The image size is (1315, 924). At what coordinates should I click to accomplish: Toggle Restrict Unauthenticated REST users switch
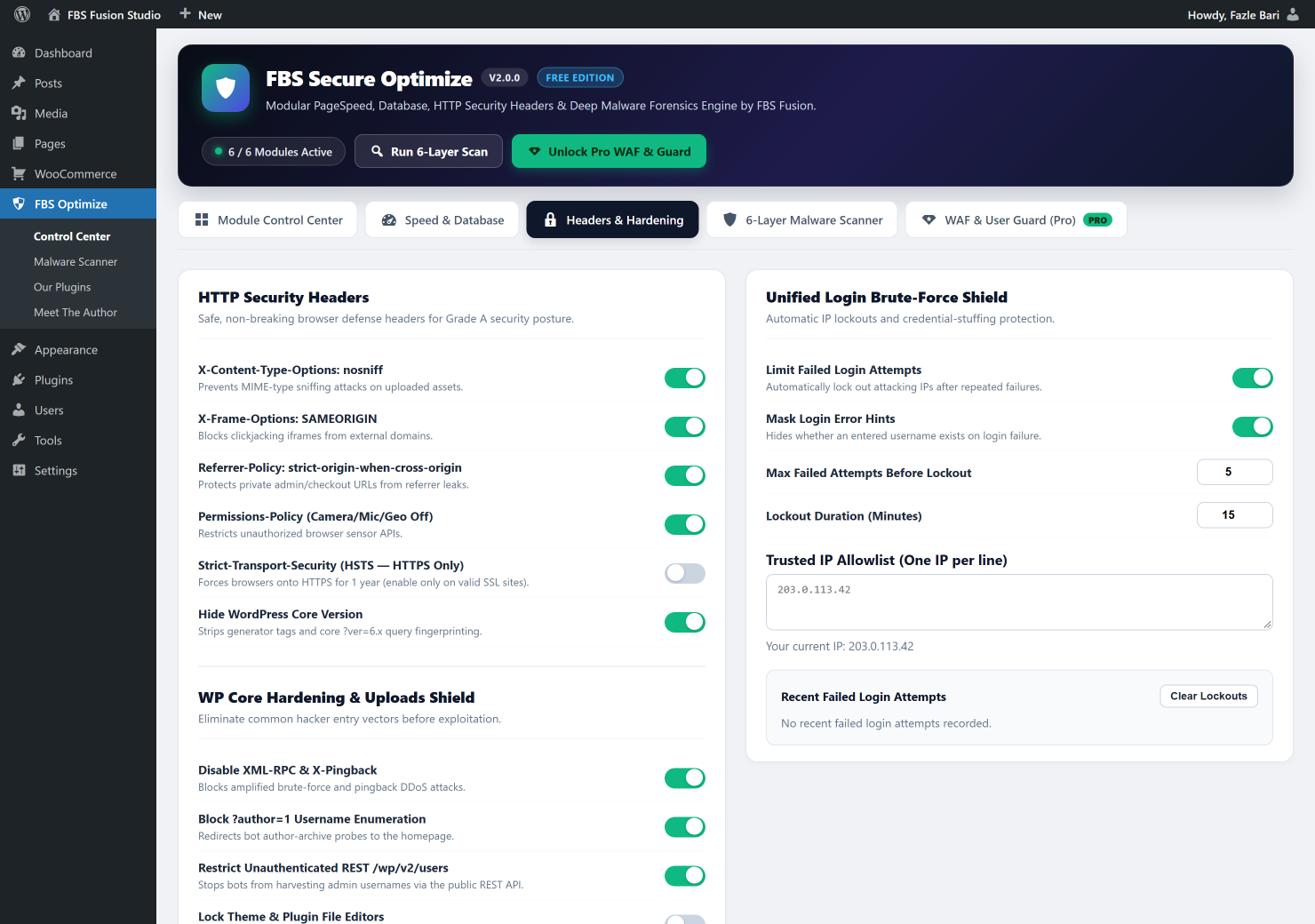[685, 876]
